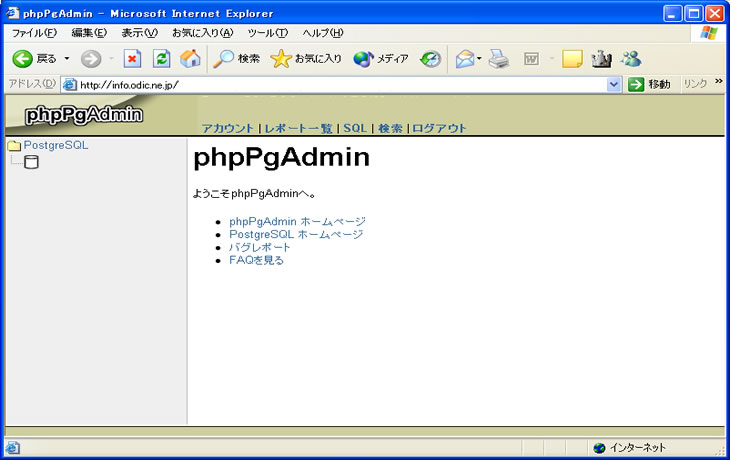Open the アカウント link
730x460 pixels.
click(228, 129)
